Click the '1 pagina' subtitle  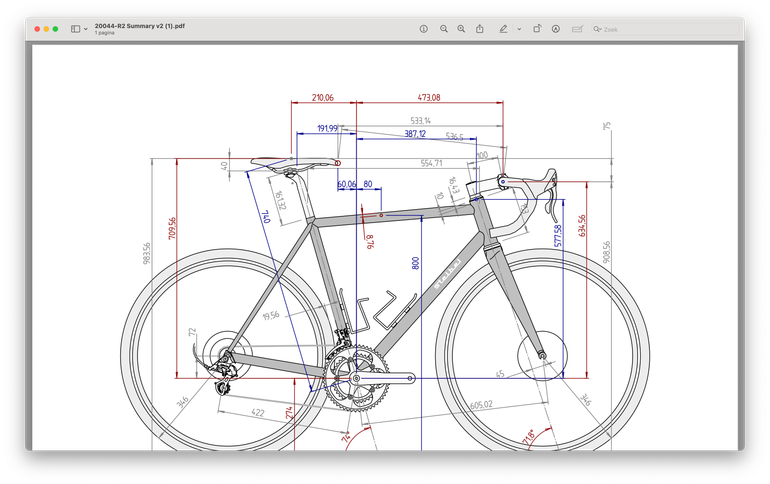coord(105,33)
